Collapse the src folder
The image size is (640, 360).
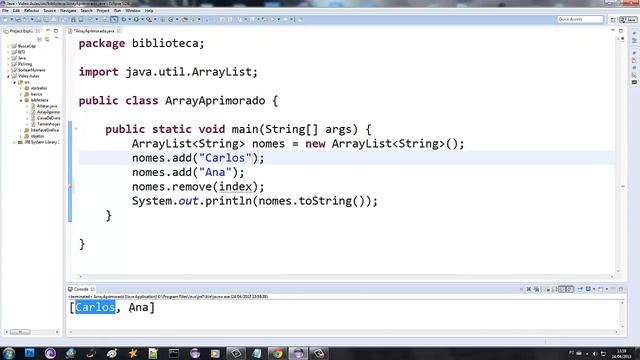click(15, 82)
